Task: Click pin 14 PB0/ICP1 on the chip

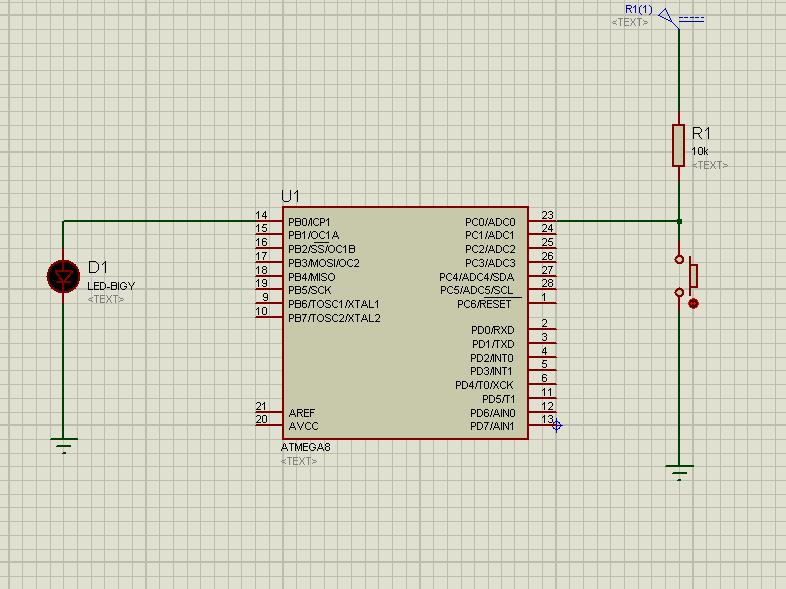Action: [268, 221]
